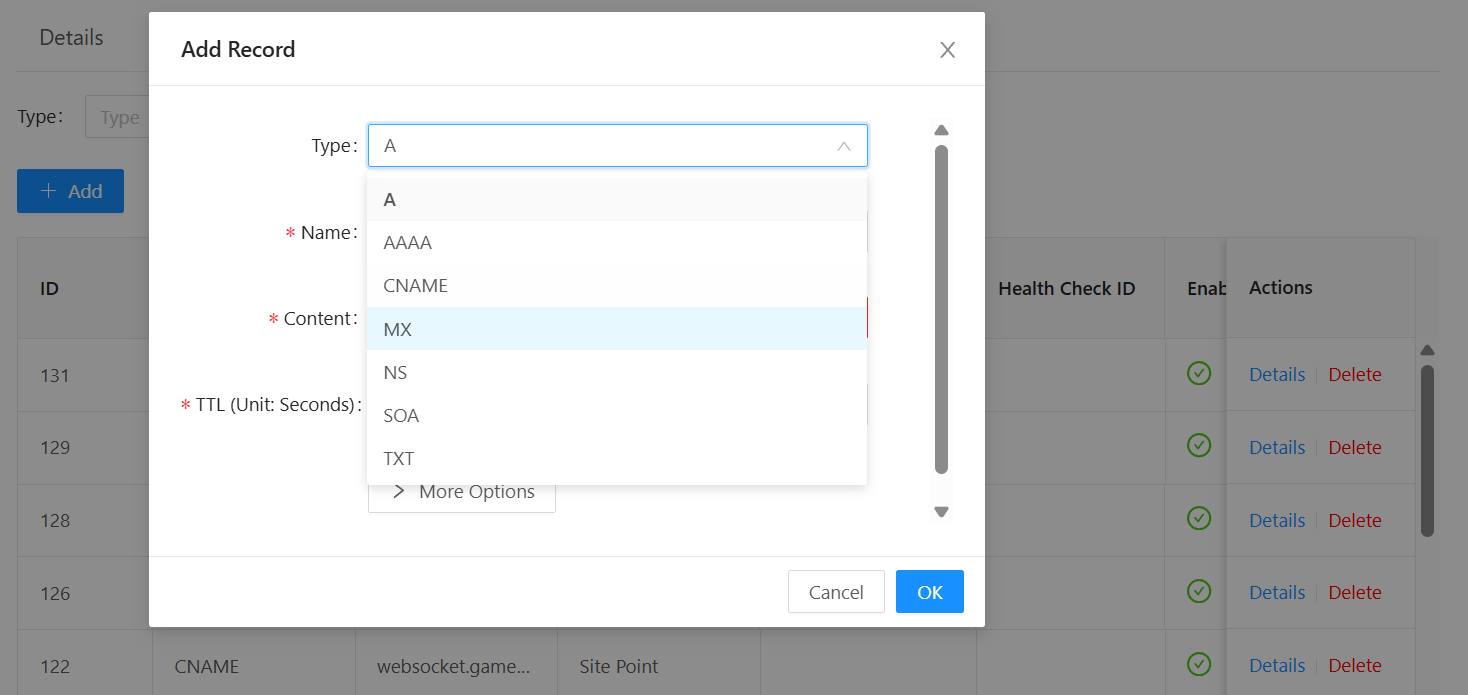Click OK to confirm the record
The width and height of the screenshot is (1468, 695).
(929, 592)
